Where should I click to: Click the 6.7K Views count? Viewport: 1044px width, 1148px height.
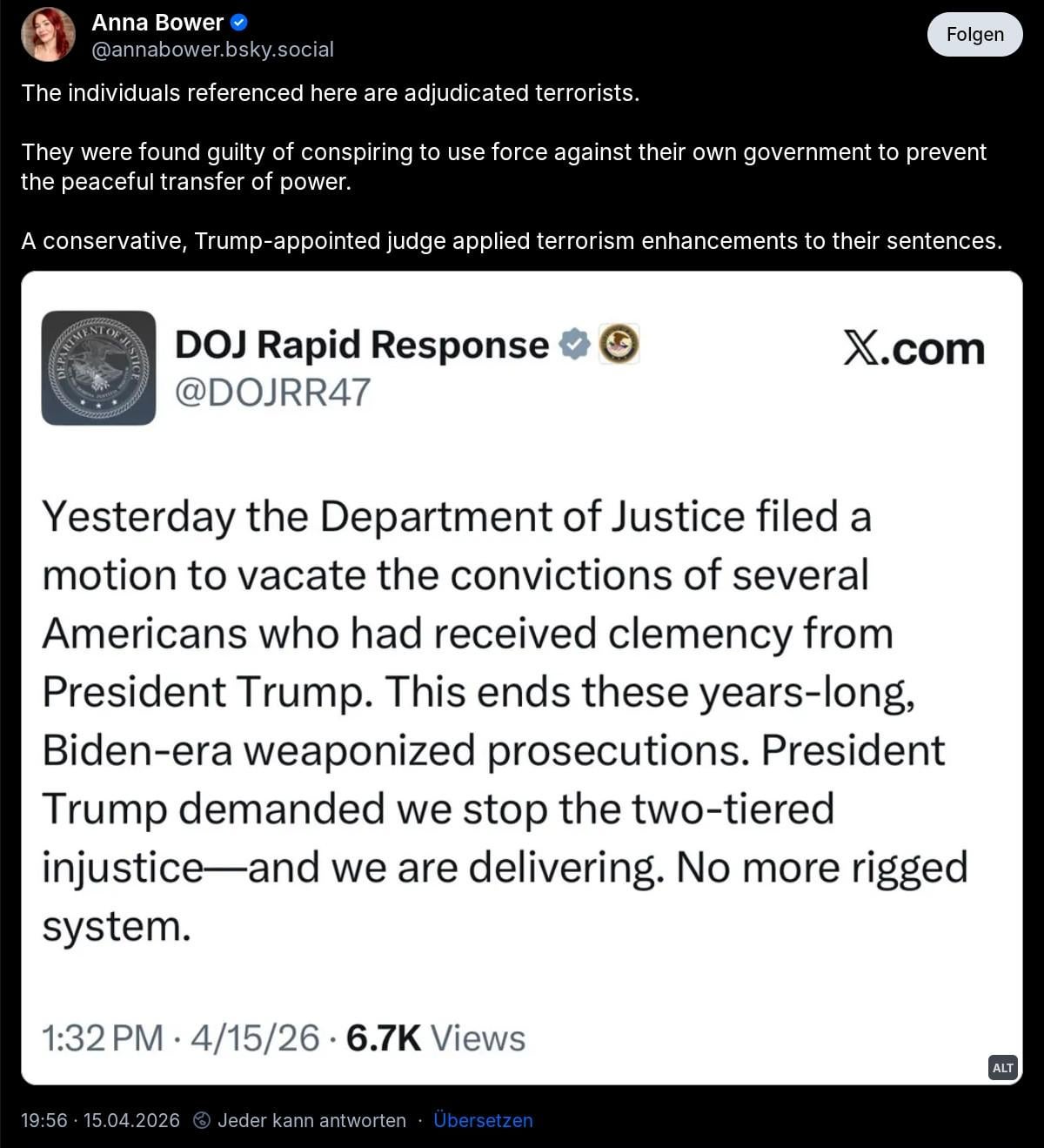pyautogui.click(x=435, y=1038)
